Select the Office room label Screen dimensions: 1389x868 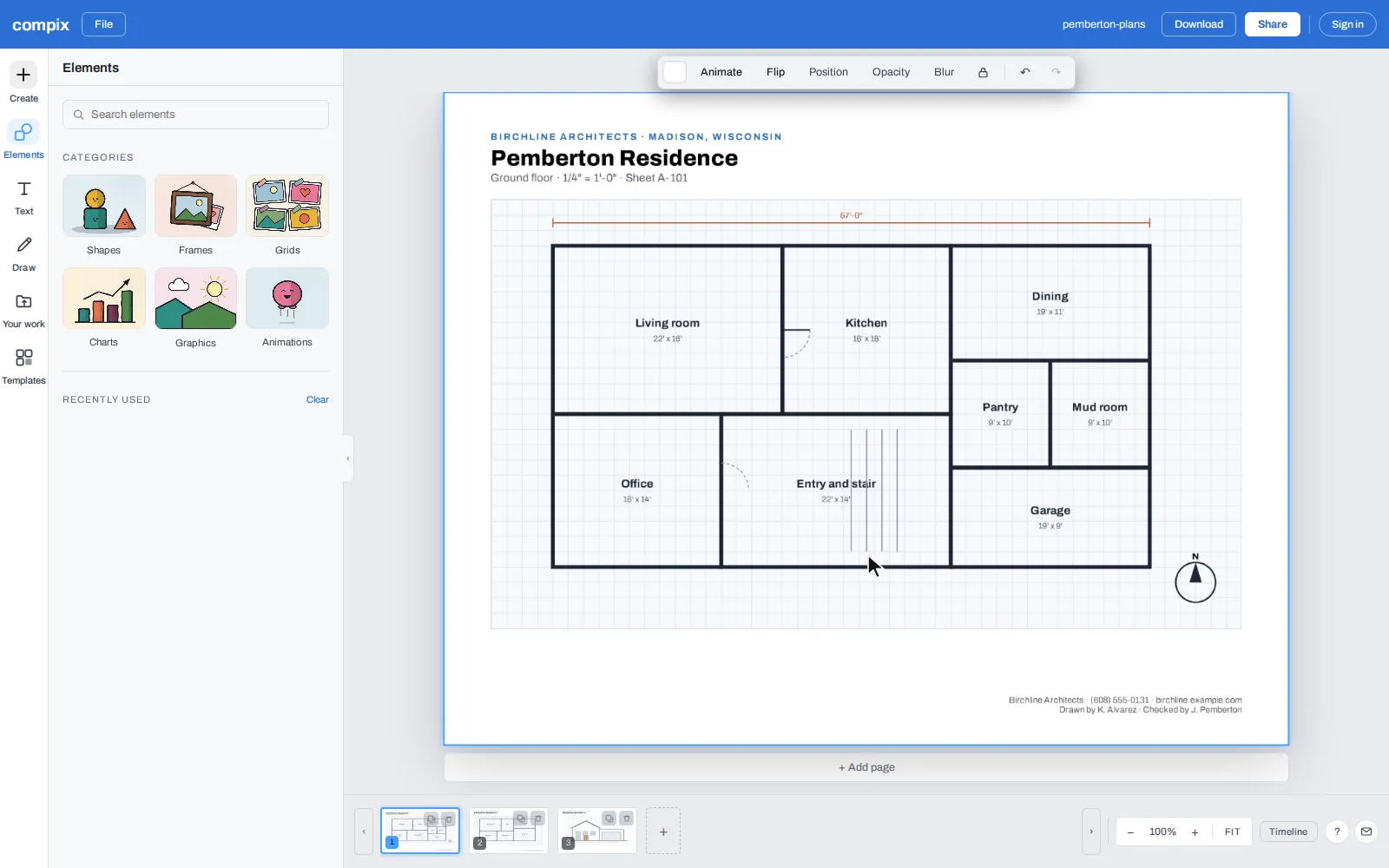(x=636, y=483)
